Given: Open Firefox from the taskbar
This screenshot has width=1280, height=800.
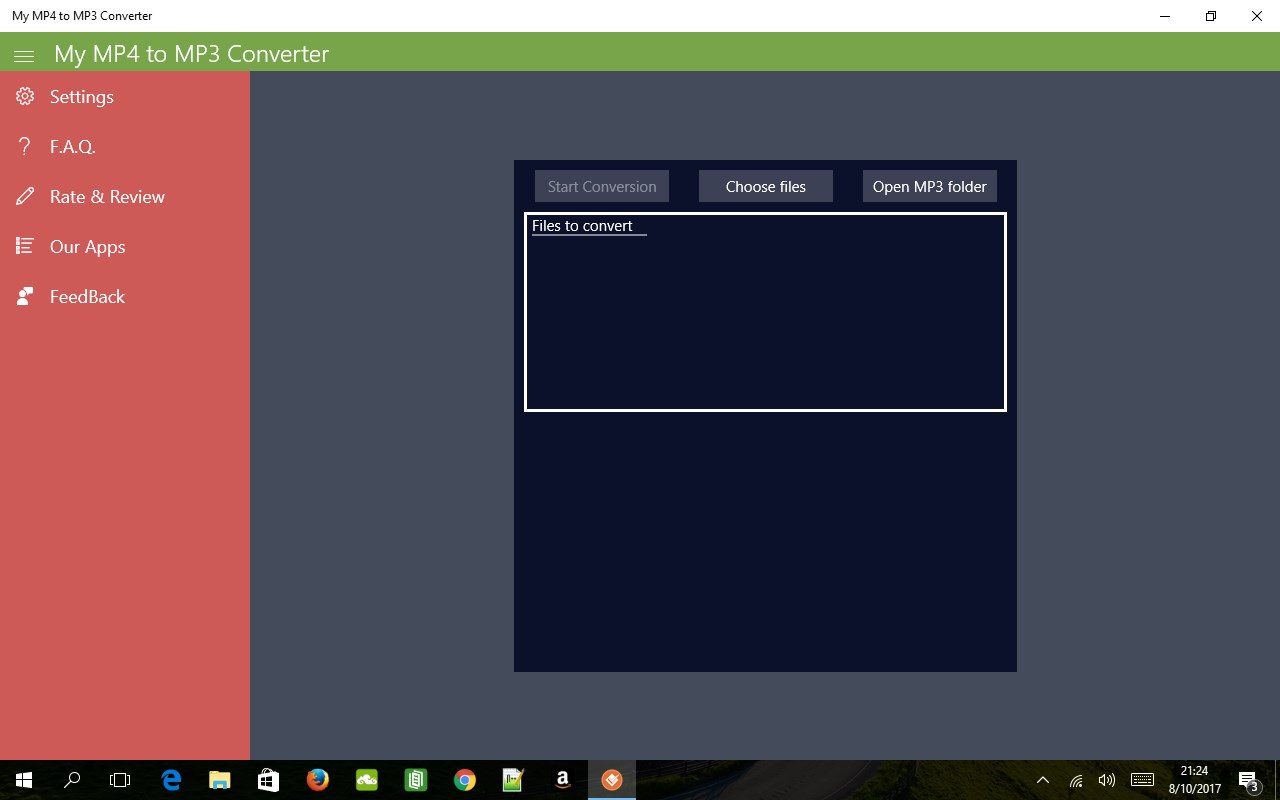Looking at the screenshot, I should tap(318, 780).
